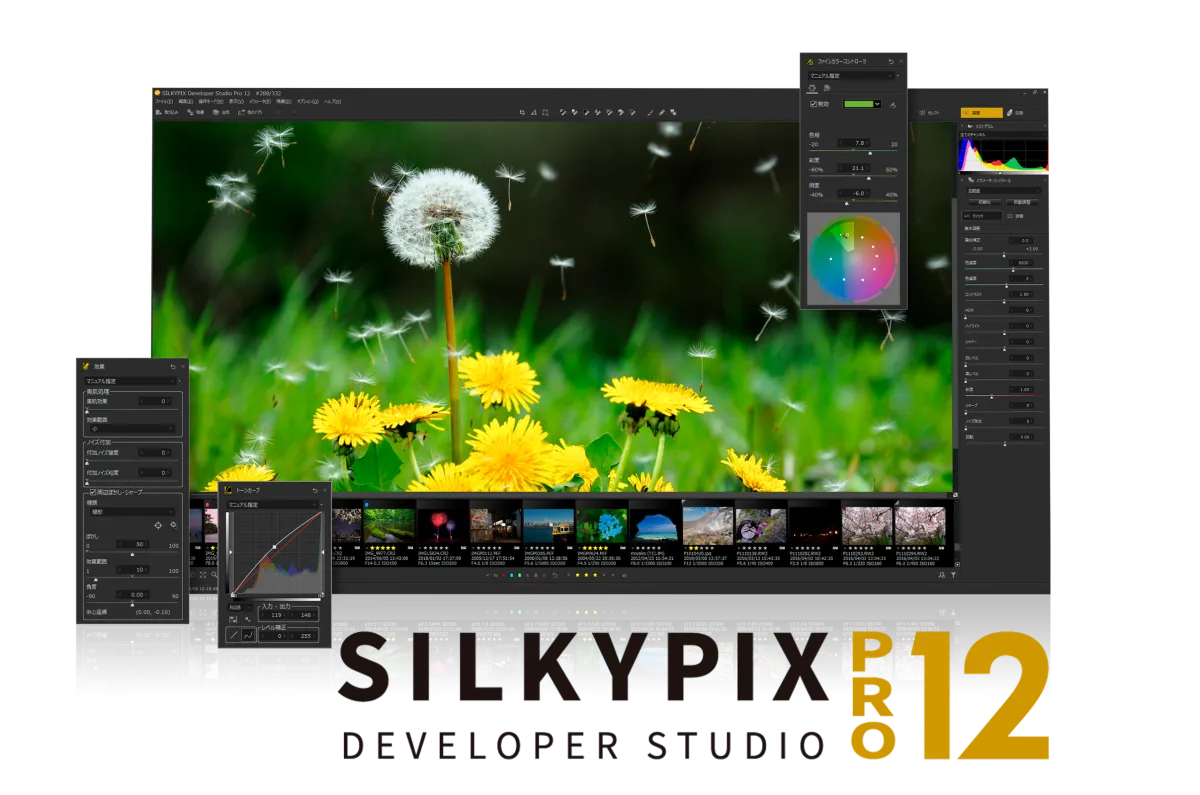Screen dimensions: 1200x795
Task: Select the straight line icon in Tone Curve
Action: pos(233,634)
